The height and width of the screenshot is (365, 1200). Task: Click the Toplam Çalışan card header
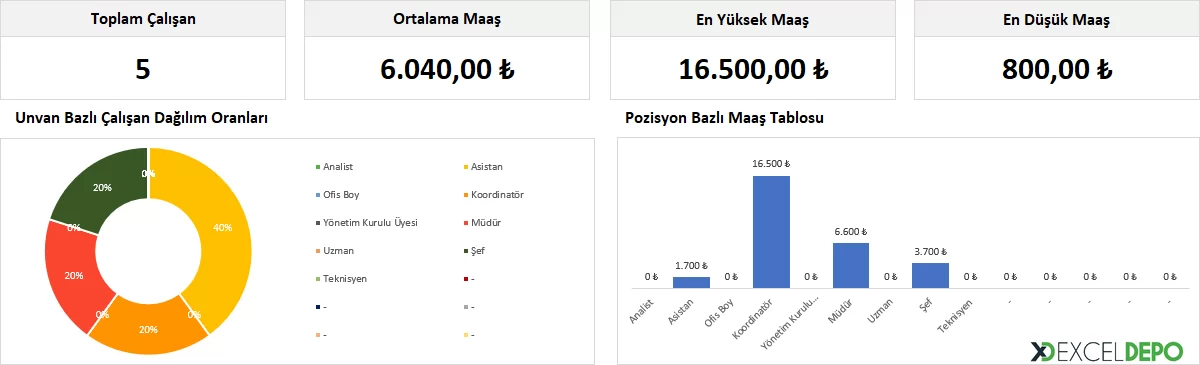point(142,20)
